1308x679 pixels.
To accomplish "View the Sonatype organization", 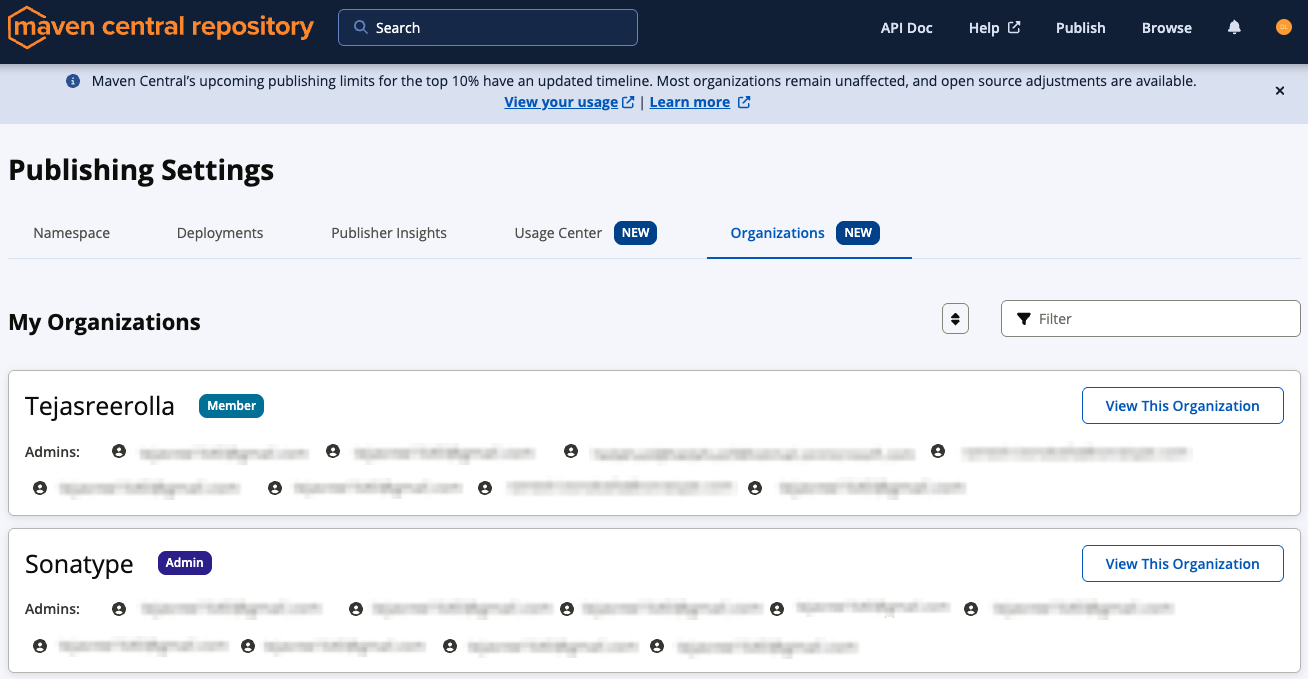I will [1183, 564].
